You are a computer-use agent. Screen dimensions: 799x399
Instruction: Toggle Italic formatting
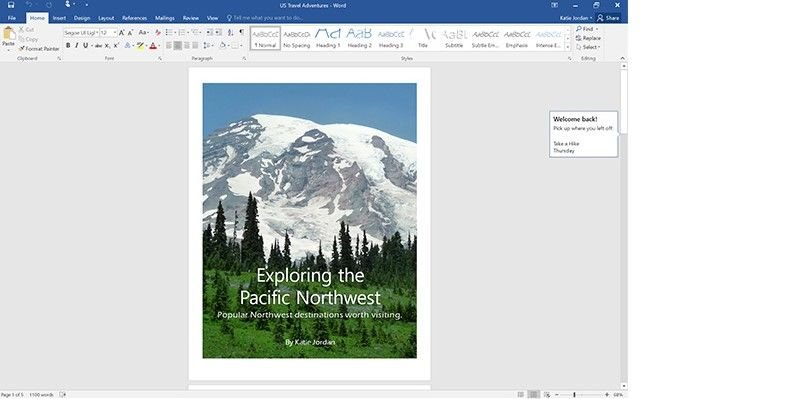pyautogui.click(x=76, y=46)
